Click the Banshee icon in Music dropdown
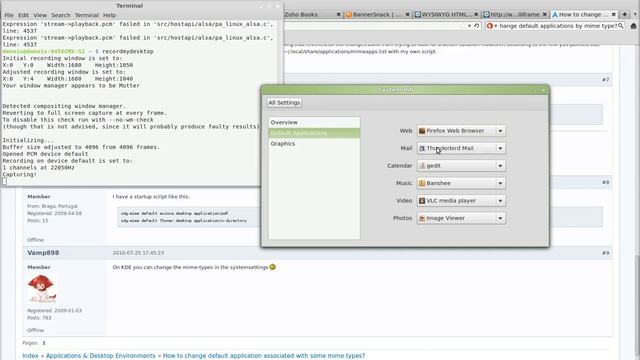The height and width of the screenshot is (360, 640). point(422,183)
